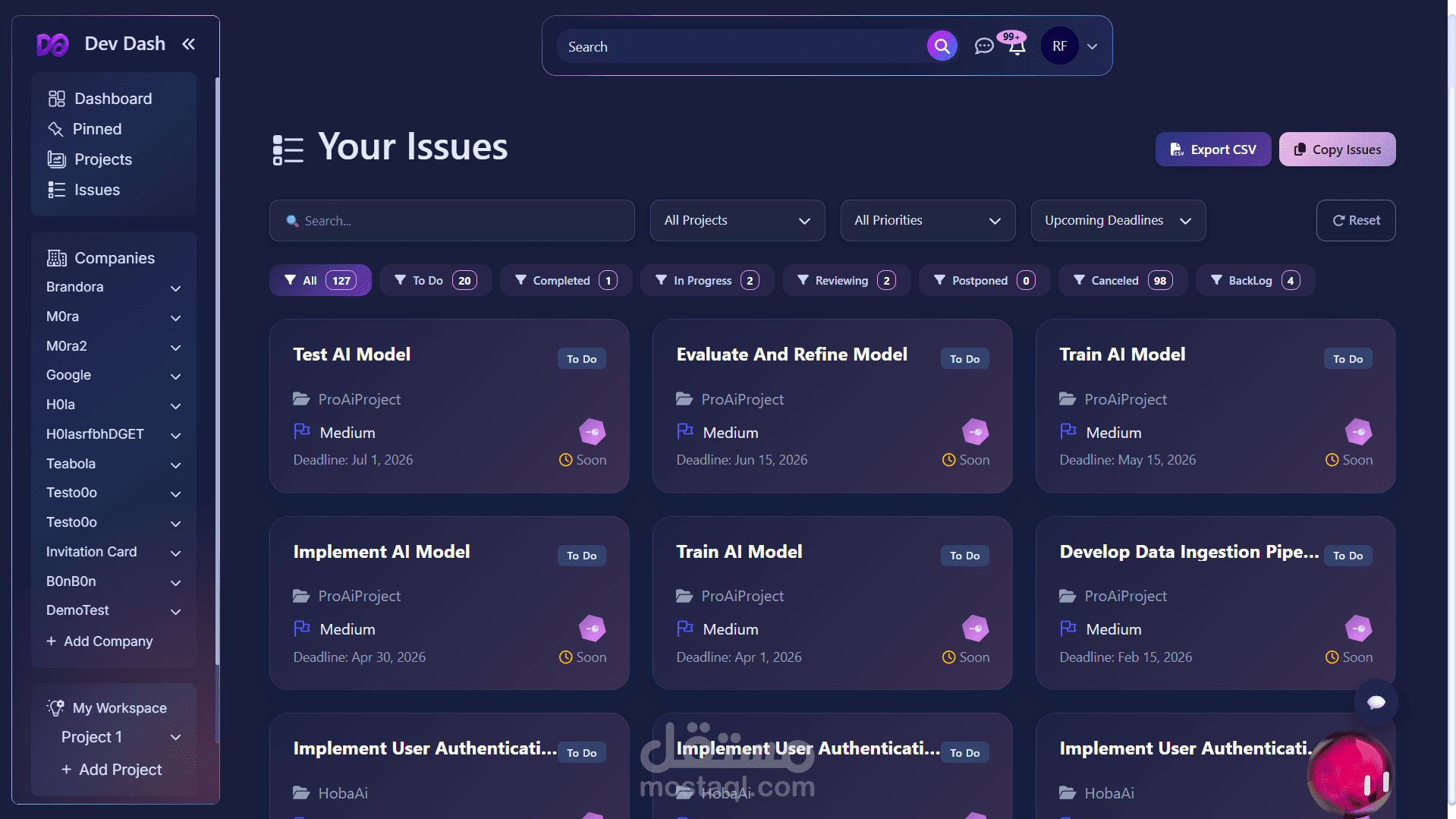Click the plus icon beside Add Company
Viewport: 1456px width, 819px height.
pyautogui.click(x=51, y=641)
